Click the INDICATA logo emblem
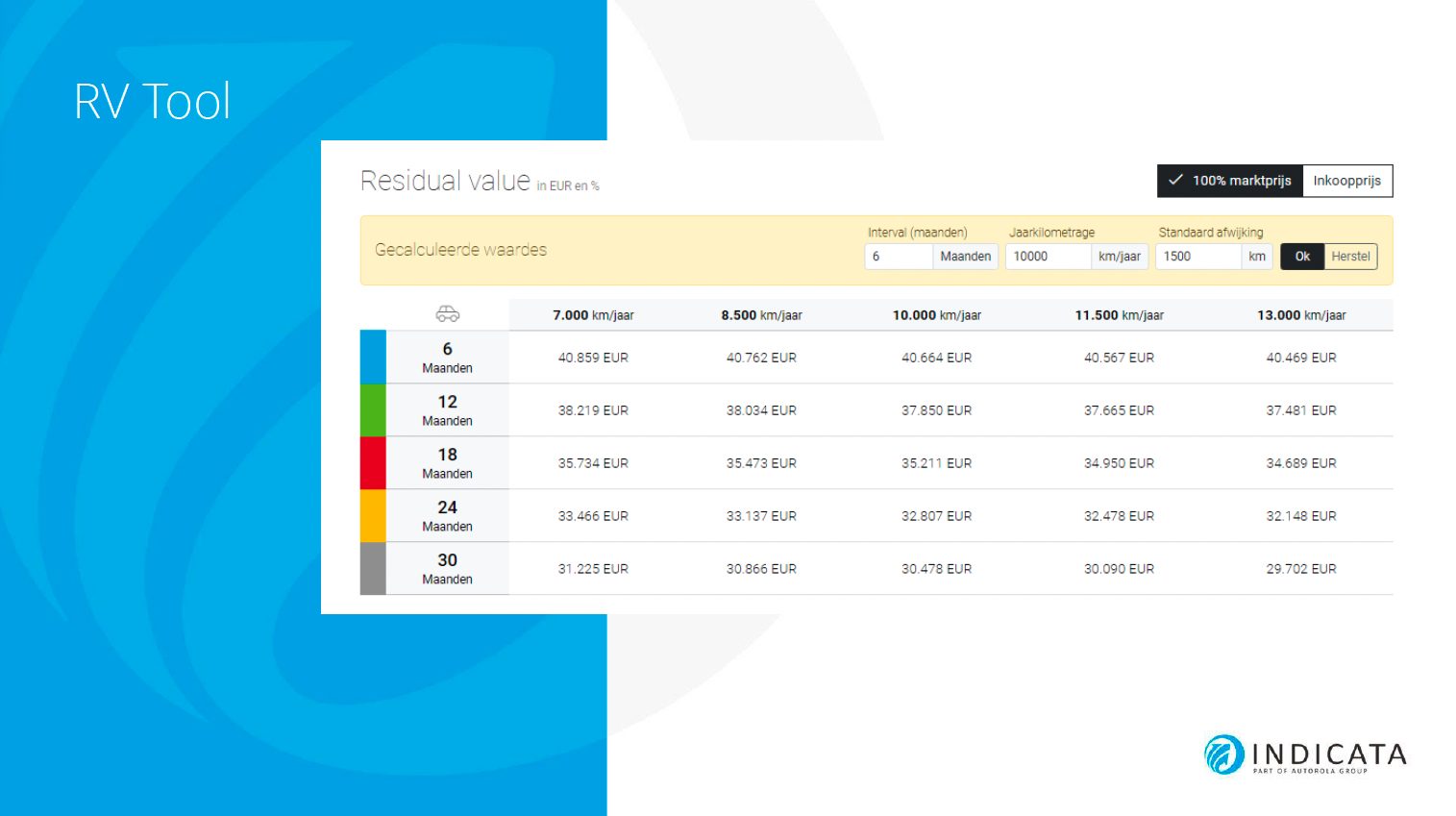The image size is (1456, 816). pos(1224,754)
